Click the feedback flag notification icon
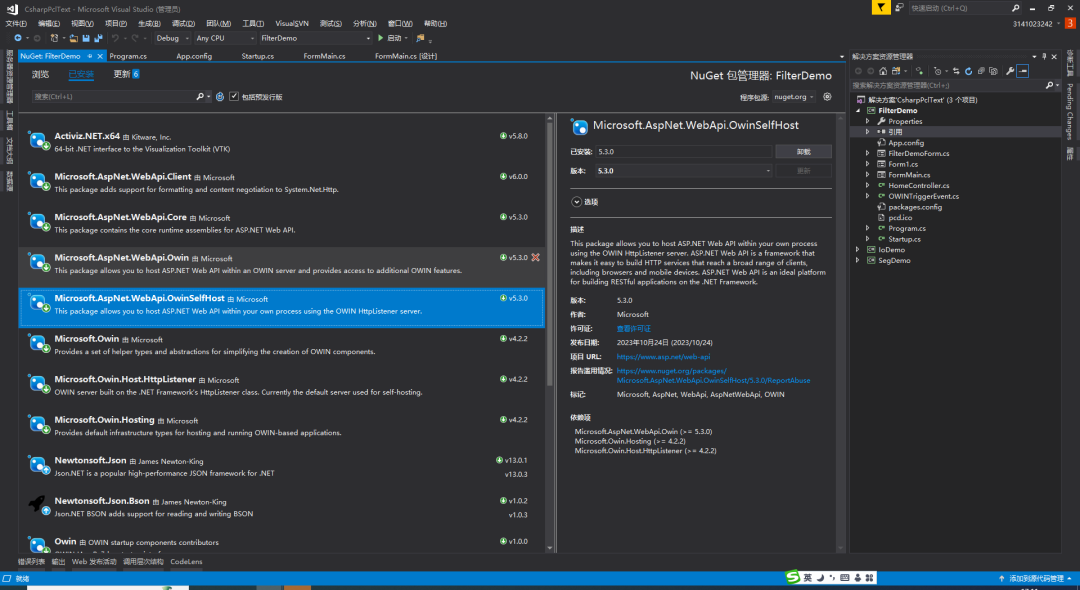 pyautogui.click(x=879, y=8)
